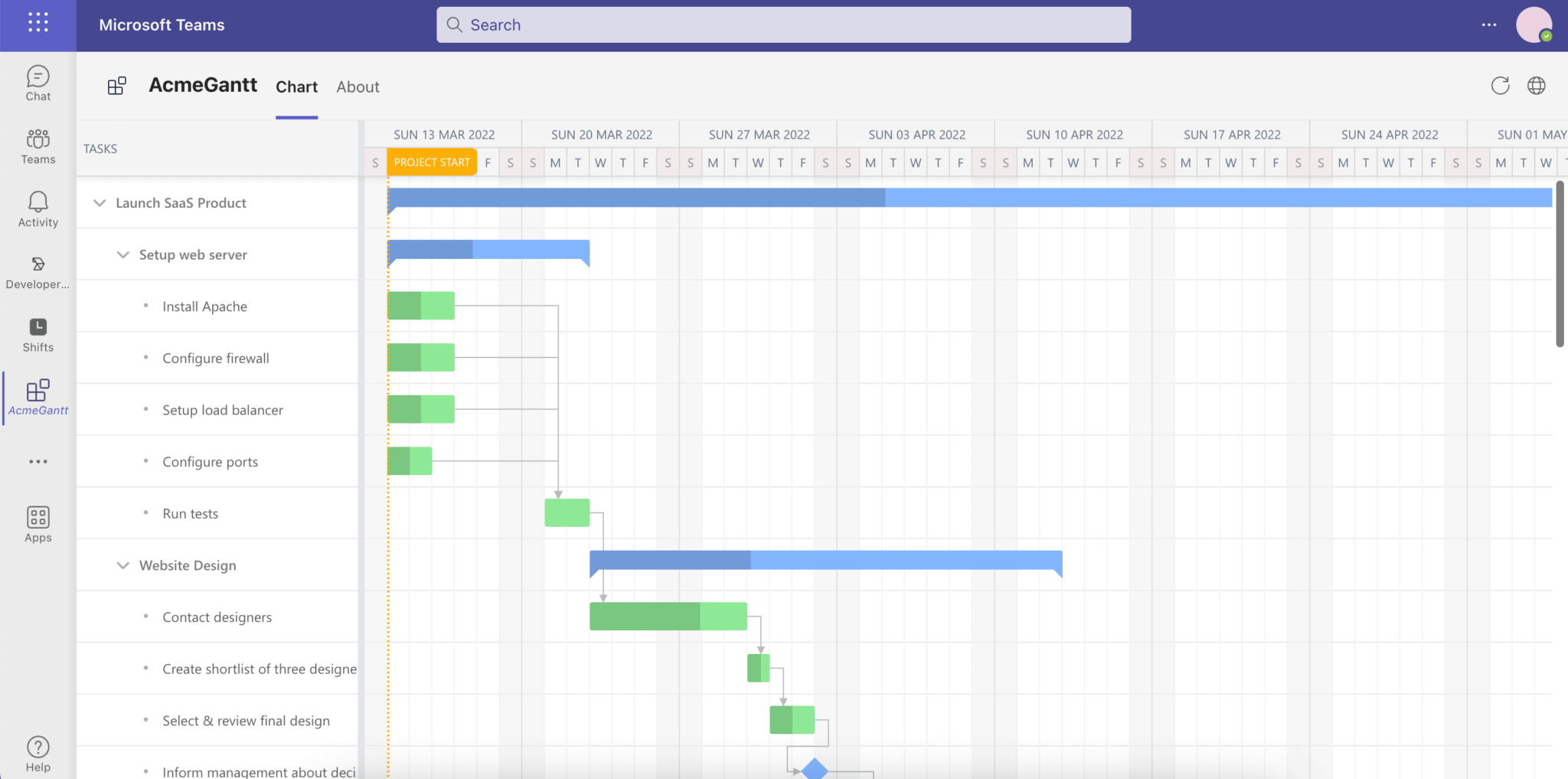Viewport: 1568px width, 779px height.
Task: Open more options with the ellipsis in title bar
Action: 1488,25
